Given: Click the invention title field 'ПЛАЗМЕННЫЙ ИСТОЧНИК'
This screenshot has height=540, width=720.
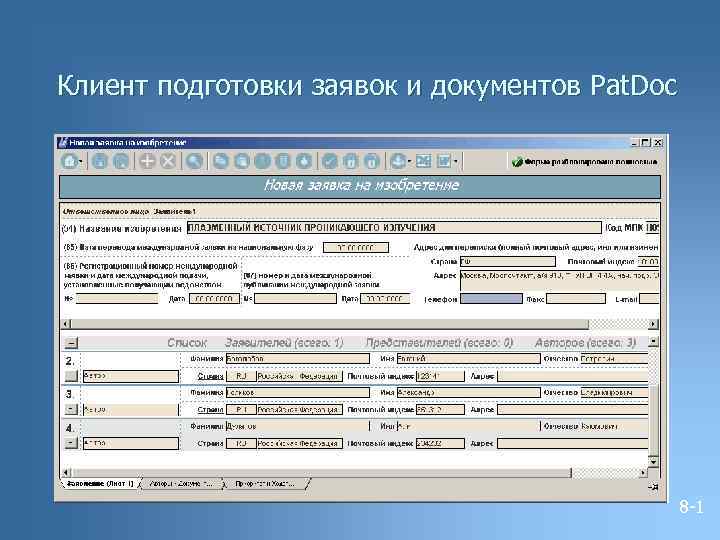Looking at the screenshot, I should [394, 228].
